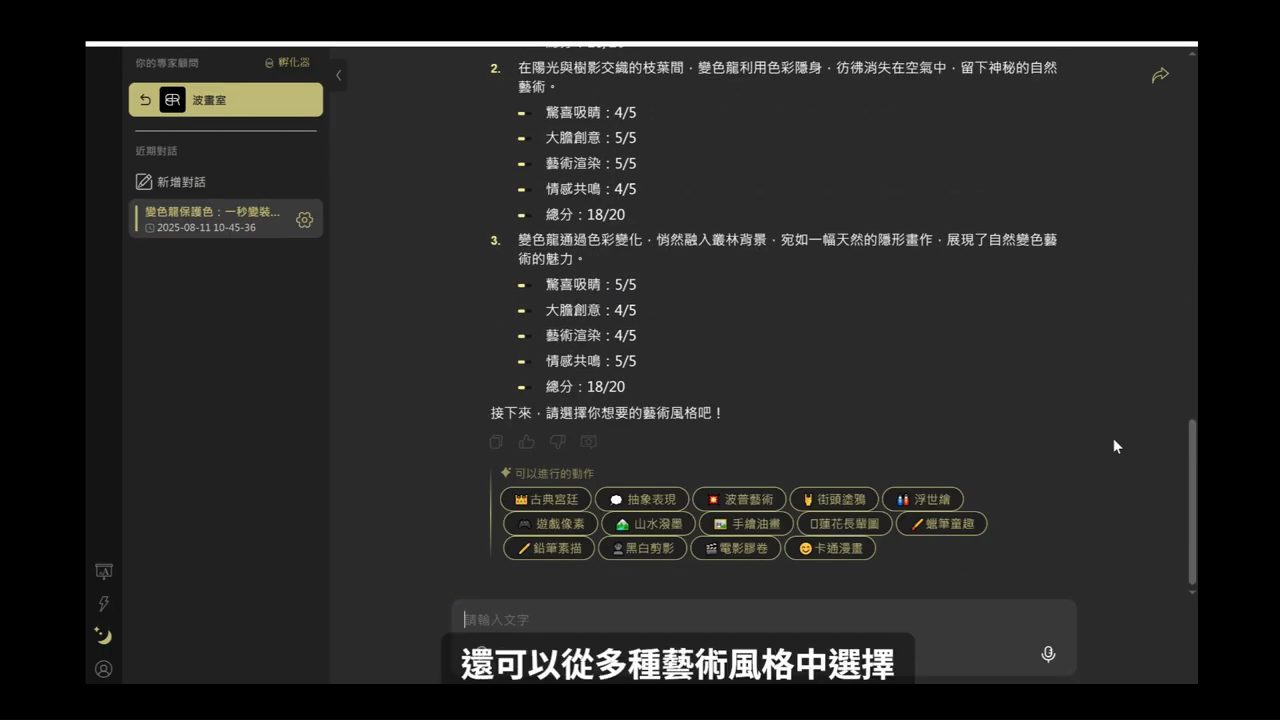Screen dimensions: 1280x720
Task: Click the 近期對話 section label
Action: click(x=156, y=151)
